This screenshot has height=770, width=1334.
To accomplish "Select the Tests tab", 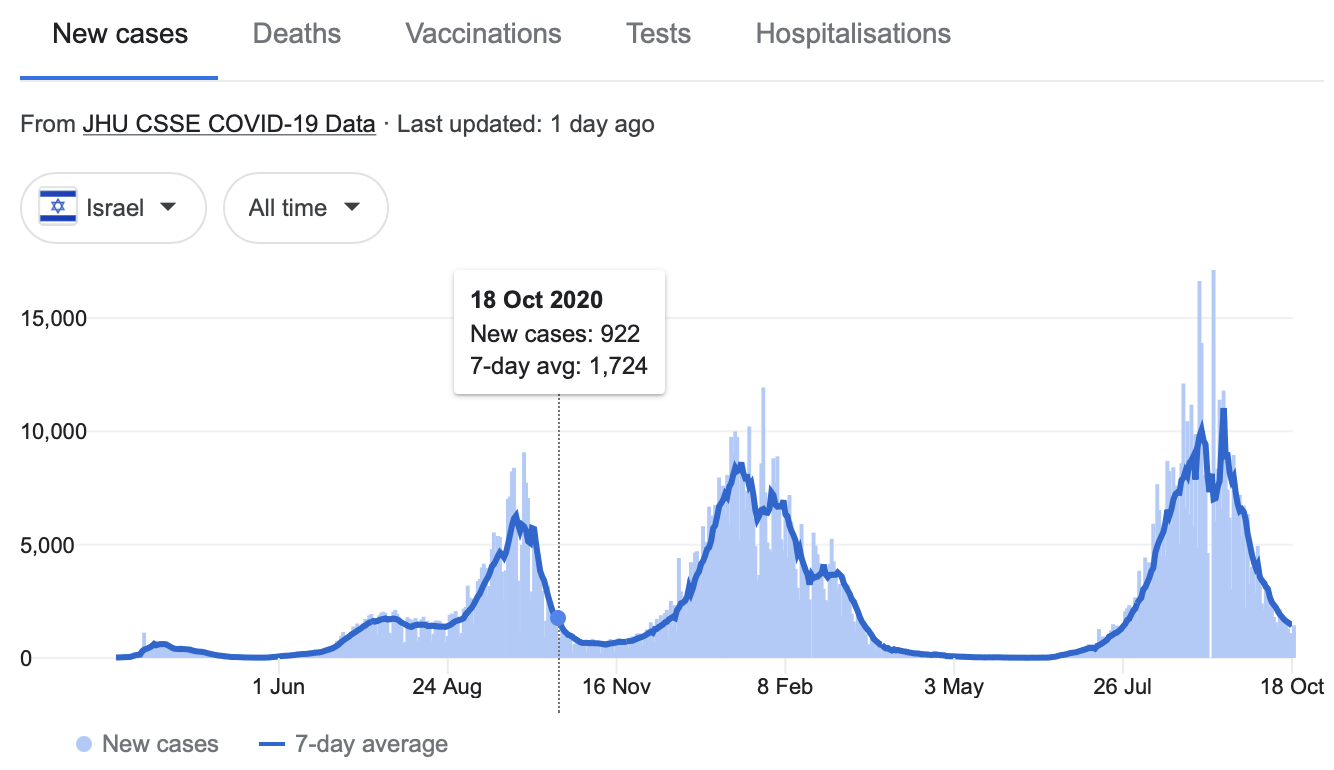I will (658, 34).
